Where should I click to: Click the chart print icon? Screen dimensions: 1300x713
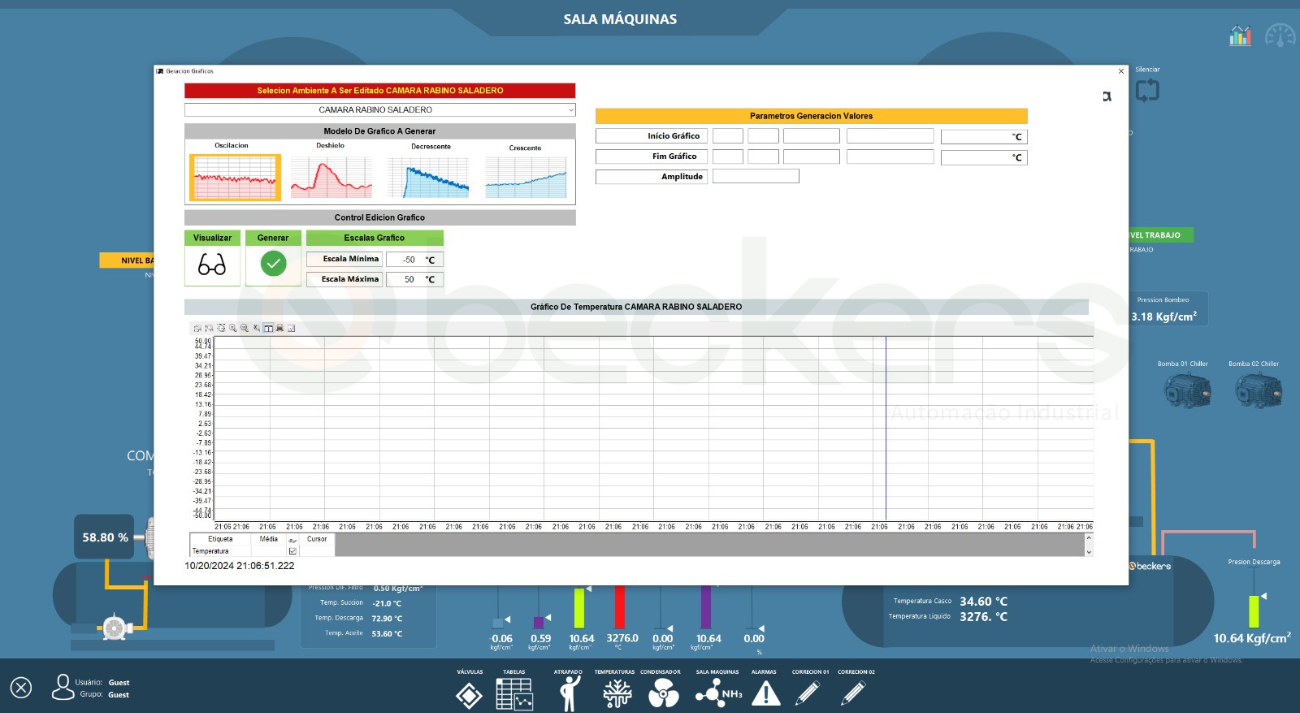280,328
